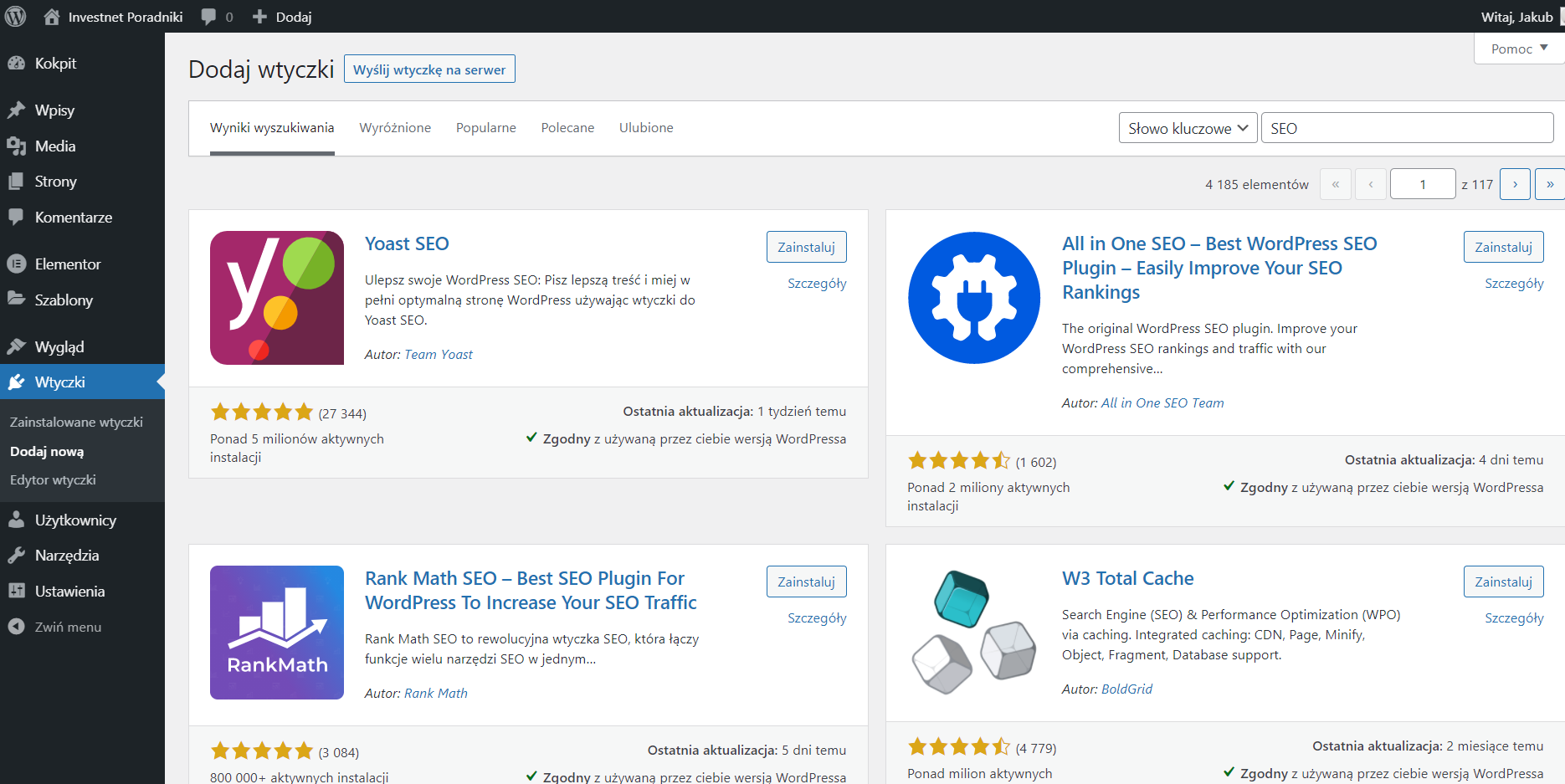This screenshot has width=1565, height=784.
Task: Open the Słowo kluczowe dropdown
Action: [1188, 128]
